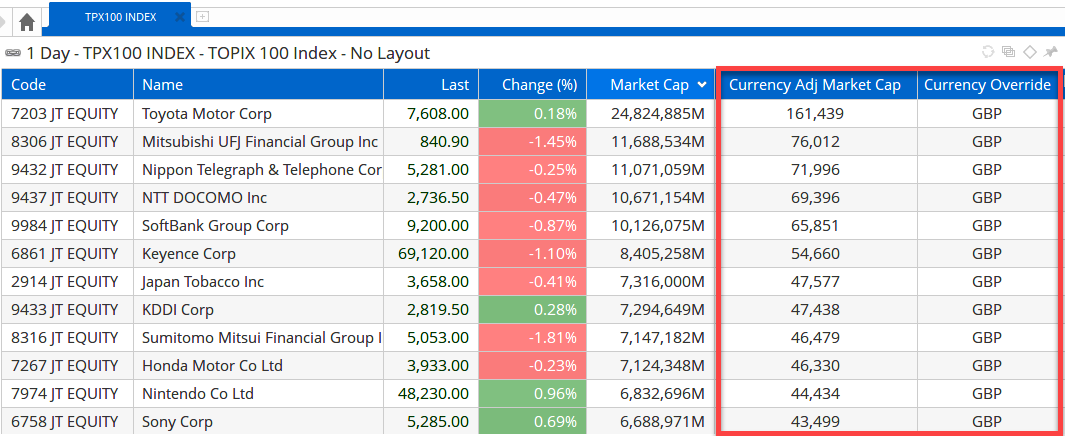Click Mitsubishi UFJ change -1.45%
1065x436 pixels.
(x=532, y=142)
